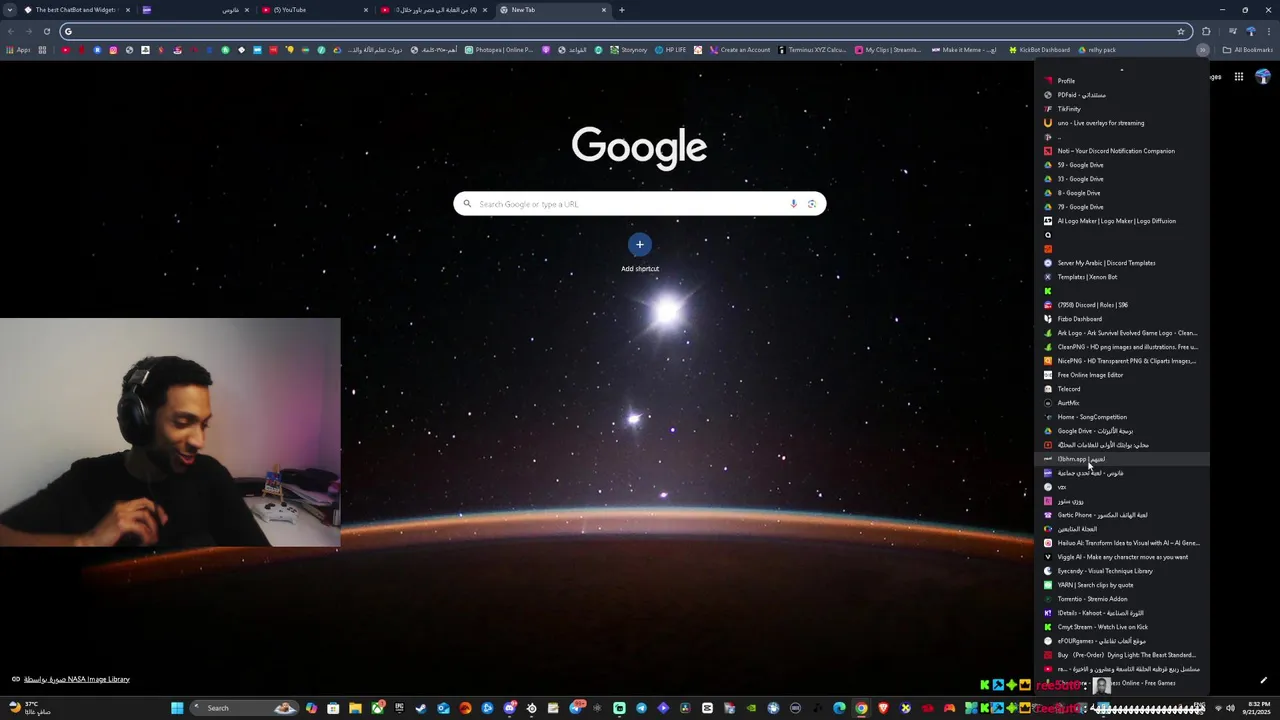Switch to the YouTube tab

(x=314, y=10)
